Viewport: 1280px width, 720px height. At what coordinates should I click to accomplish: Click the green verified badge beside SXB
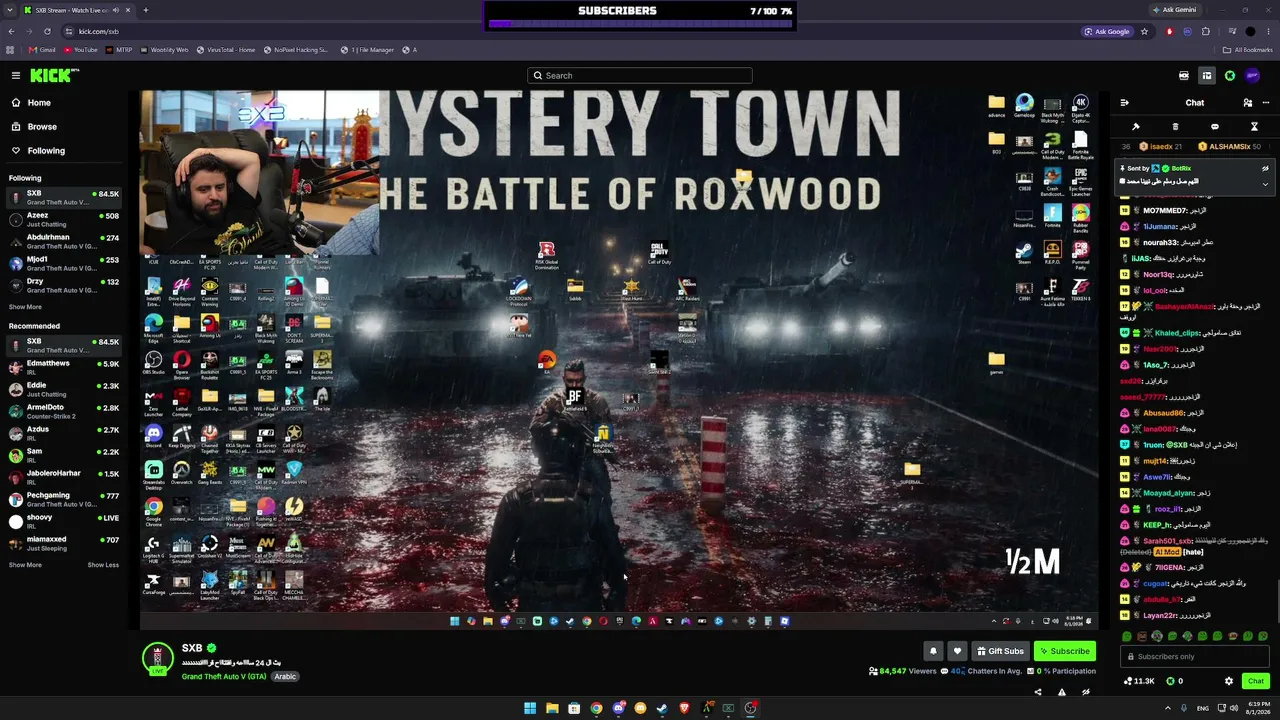[x=211, y=648]
